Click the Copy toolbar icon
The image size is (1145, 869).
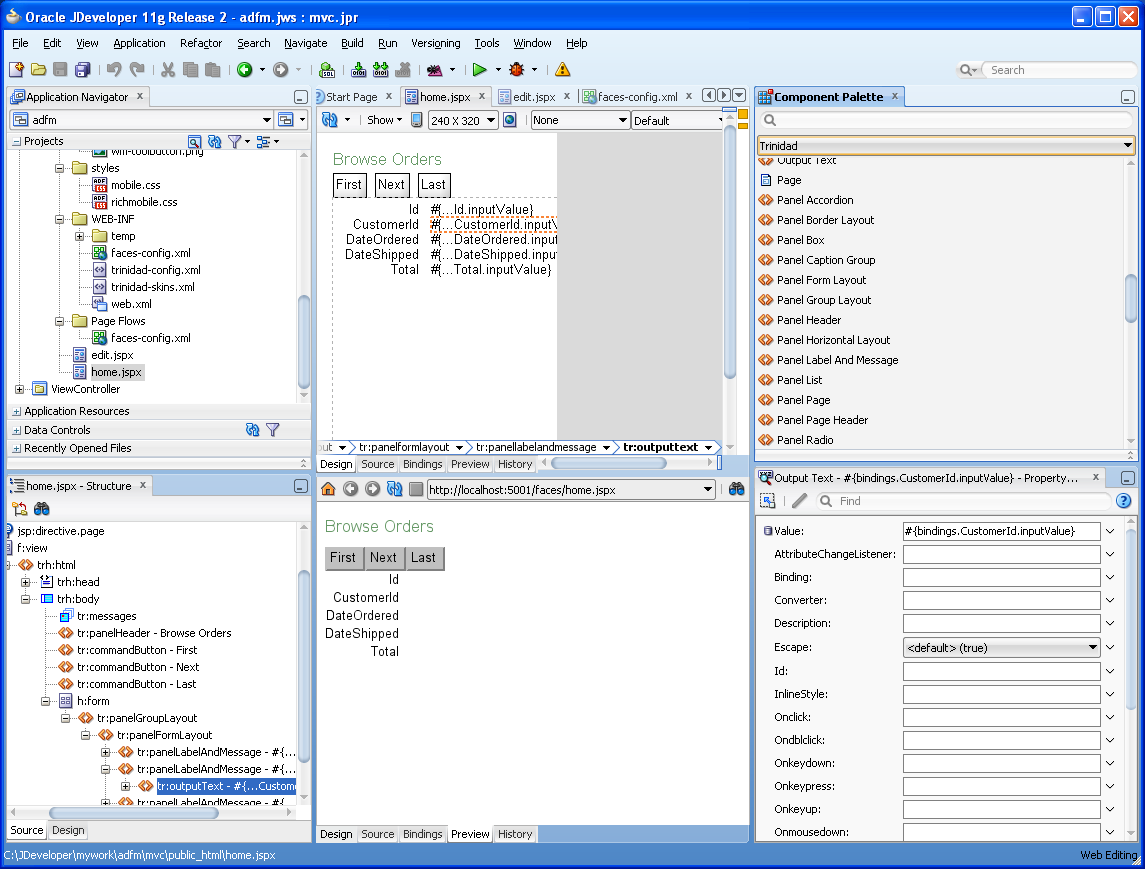pyautogui.click(x=191, y=69)
